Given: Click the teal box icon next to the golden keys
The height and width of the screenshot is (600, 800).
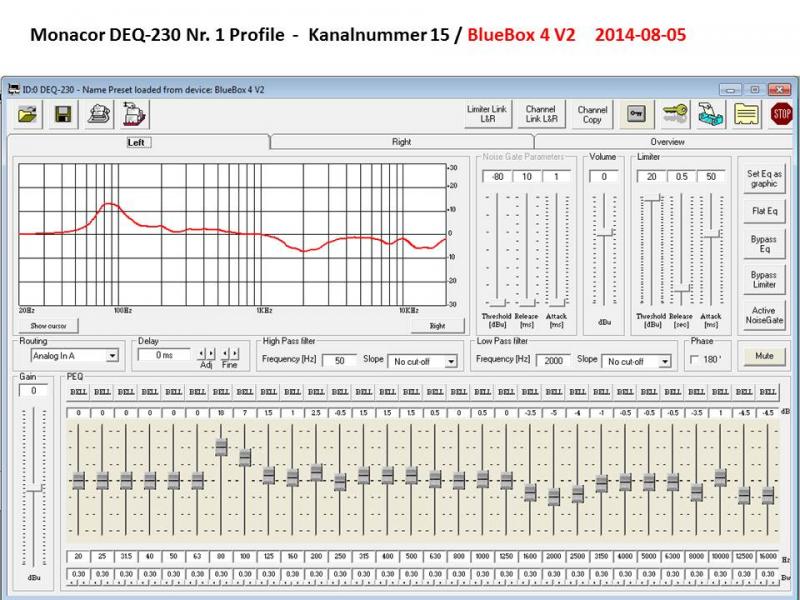Looking at the screenshot, I should tap(711, 114).
